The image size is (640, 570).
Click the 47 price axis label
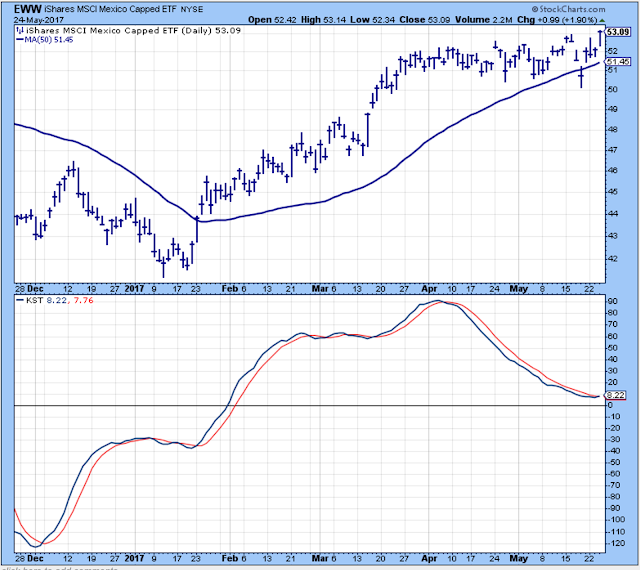(613, 150)
